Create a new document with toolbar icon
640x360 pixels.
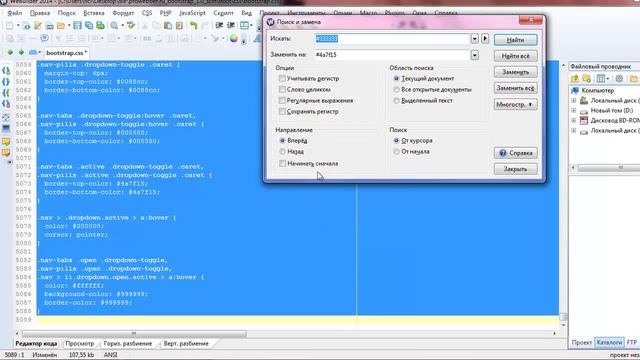(10, 26)
